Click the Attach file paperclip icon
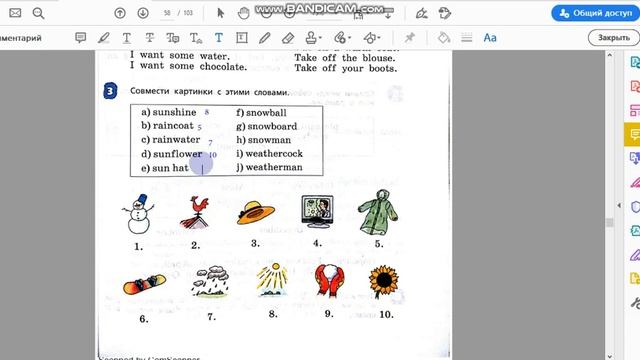The image size is (640, 360). tap(340, 38)
